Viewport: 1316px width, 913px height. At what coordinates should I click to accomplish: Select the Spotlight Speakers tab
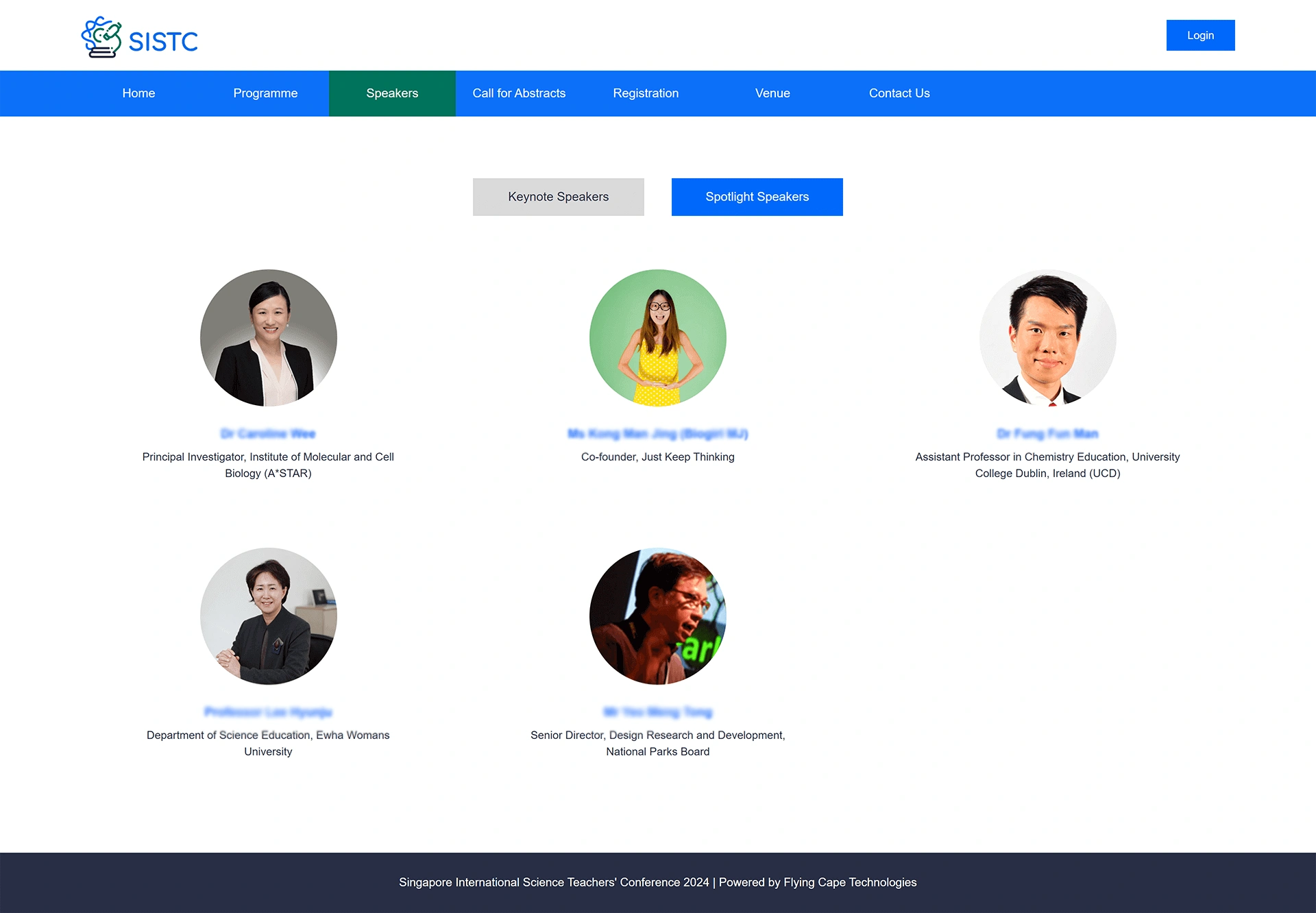click(757, 197)
